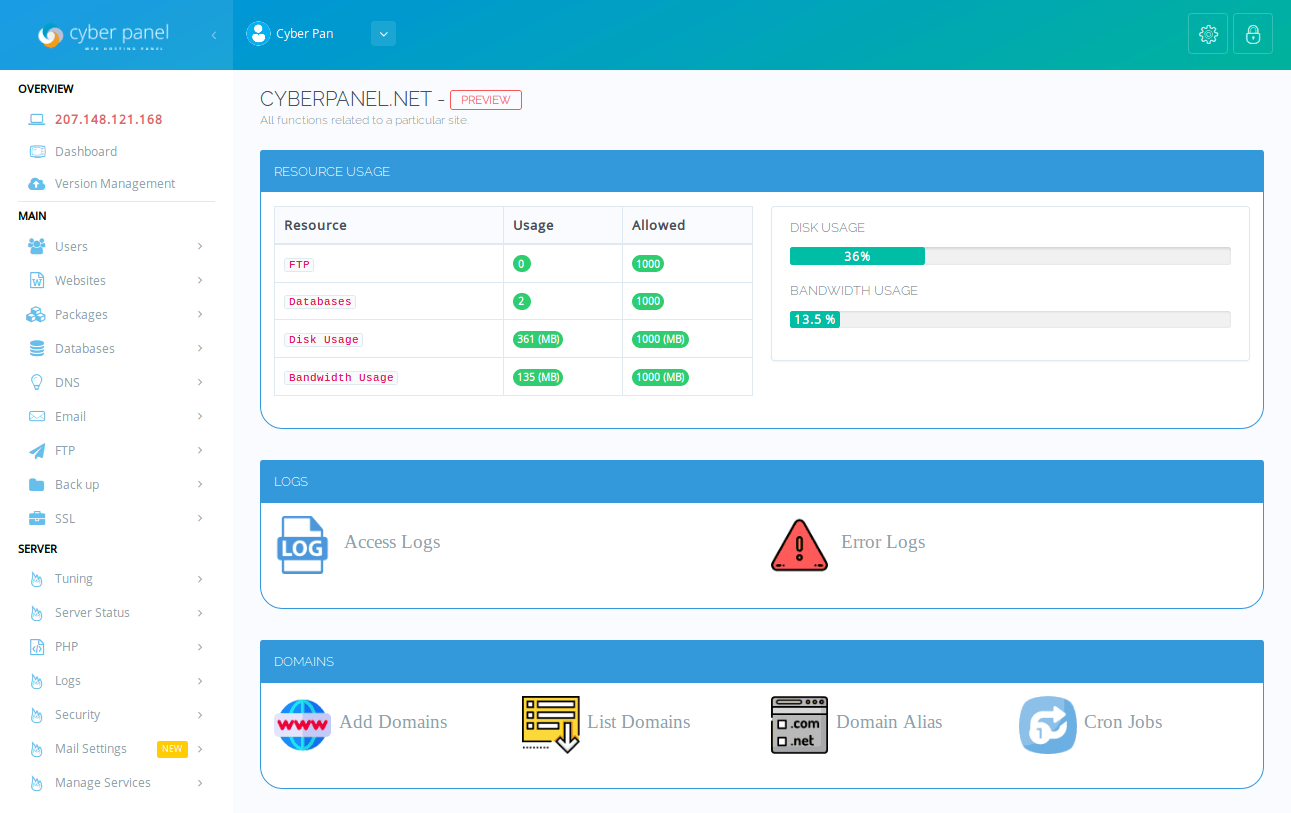Expand the Websites chevron
Viewport: 1291px width, 813px height.
(x=200, y=280)
